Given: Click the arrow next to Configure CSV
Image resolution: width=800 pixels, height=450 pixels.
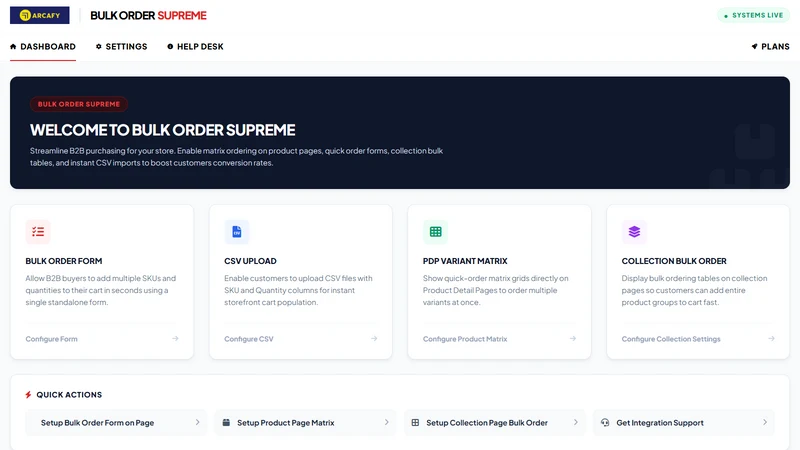Looking at the screenshot, I should 374,338.
